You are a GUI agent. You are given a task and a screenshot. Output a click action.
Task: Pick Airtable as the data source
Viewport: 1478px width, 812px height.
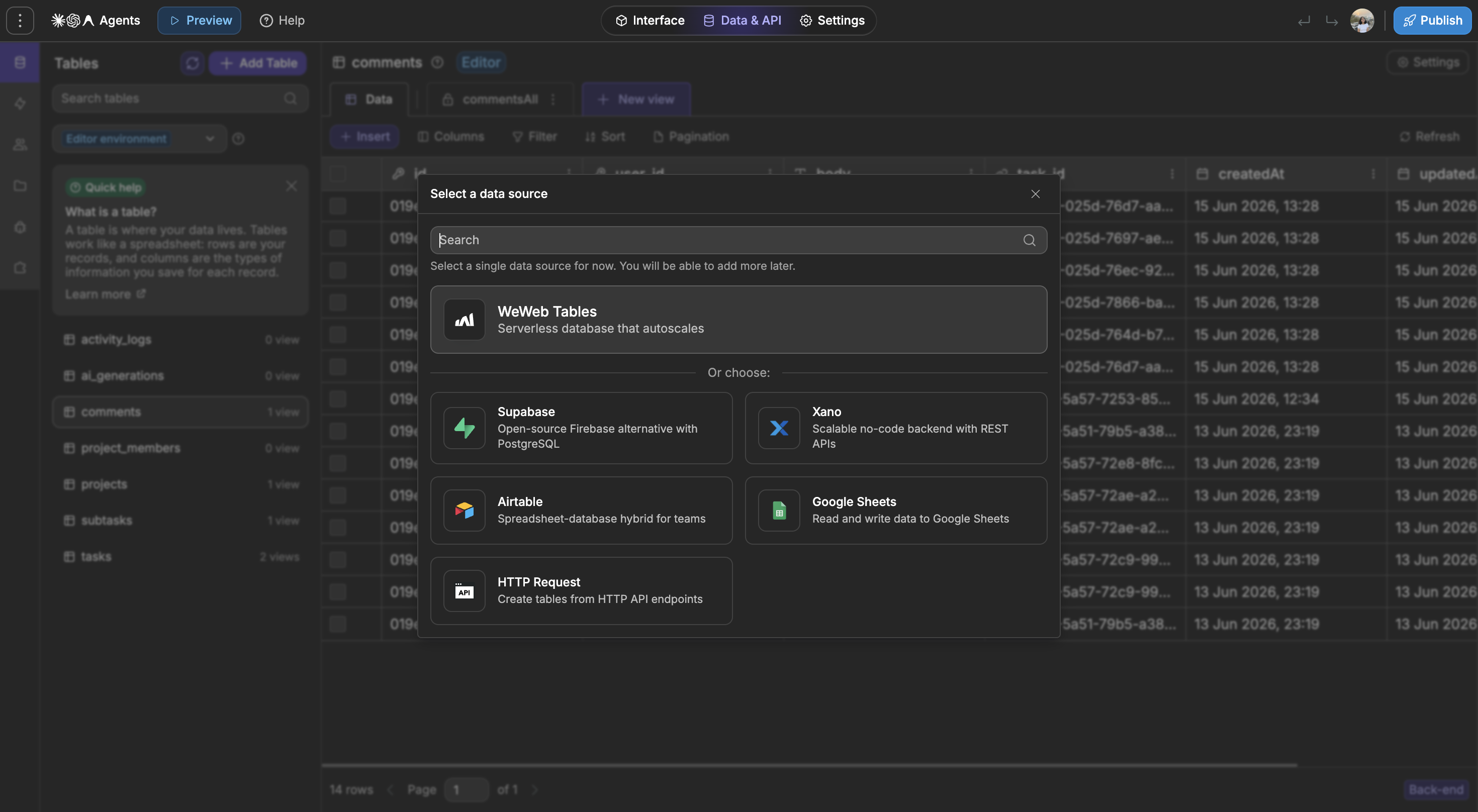(581, 511)
